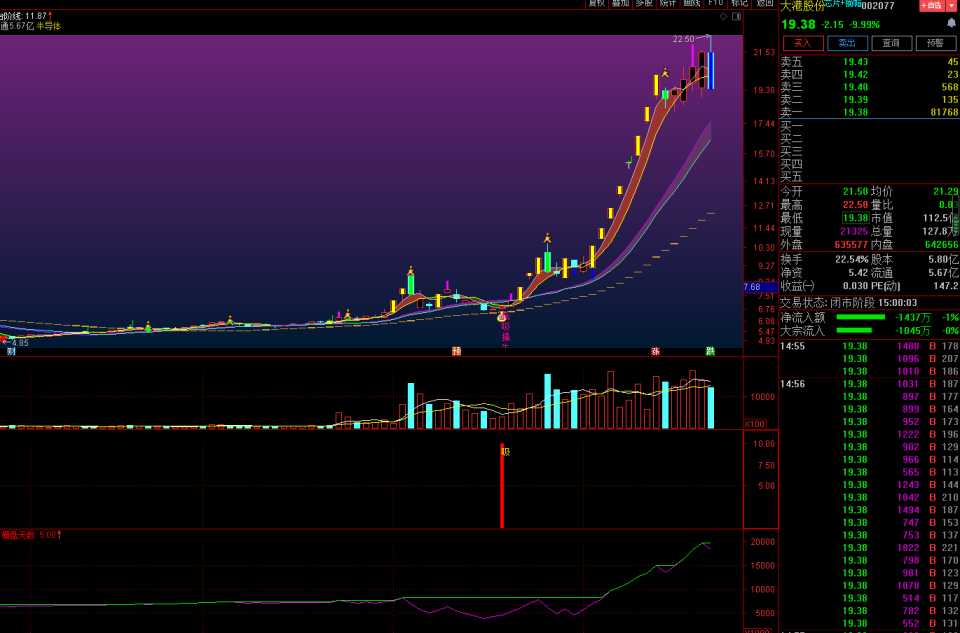Click the 内盘 value 642656

click(942, 245)
